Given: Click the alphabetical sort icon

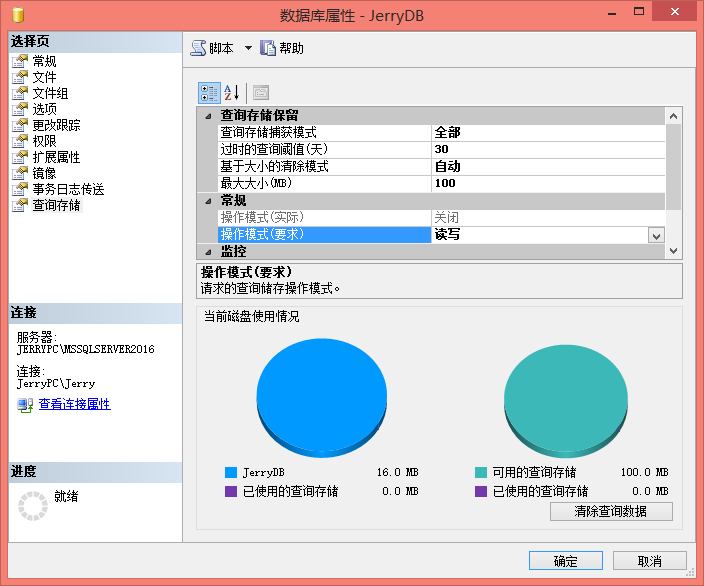Looking at the screenshot, I should [231, 93].
